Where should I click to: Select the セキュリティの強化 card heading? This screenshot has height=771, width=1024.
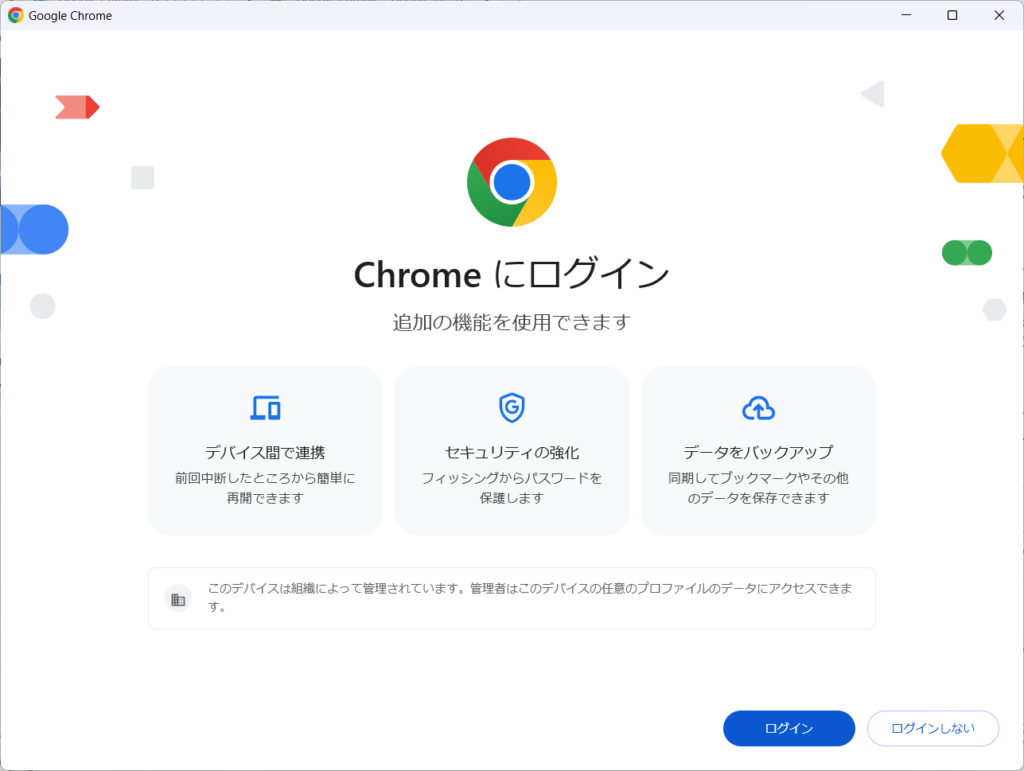pyautogui.click(x=512, y=452)
